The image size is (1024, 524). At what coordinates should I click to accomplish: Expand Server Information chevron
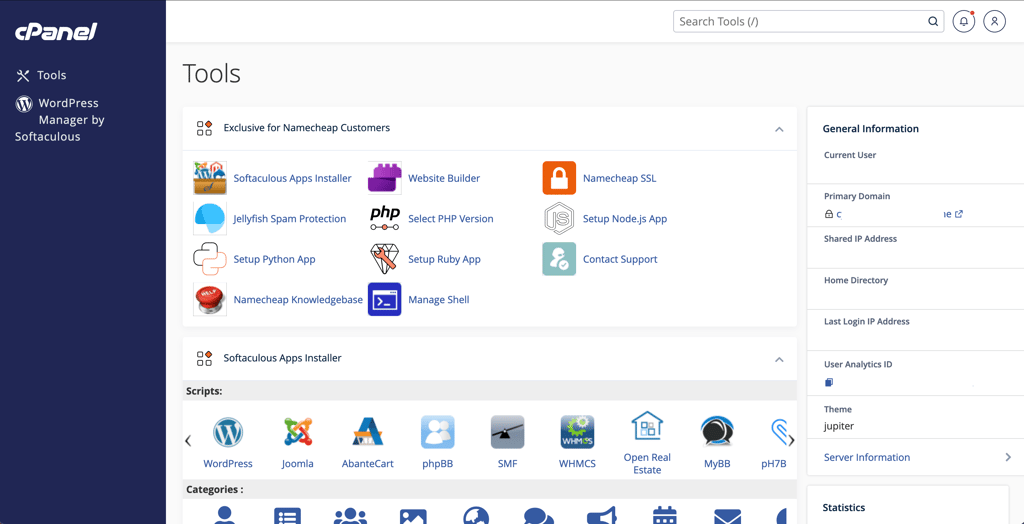click(1008, 457)
